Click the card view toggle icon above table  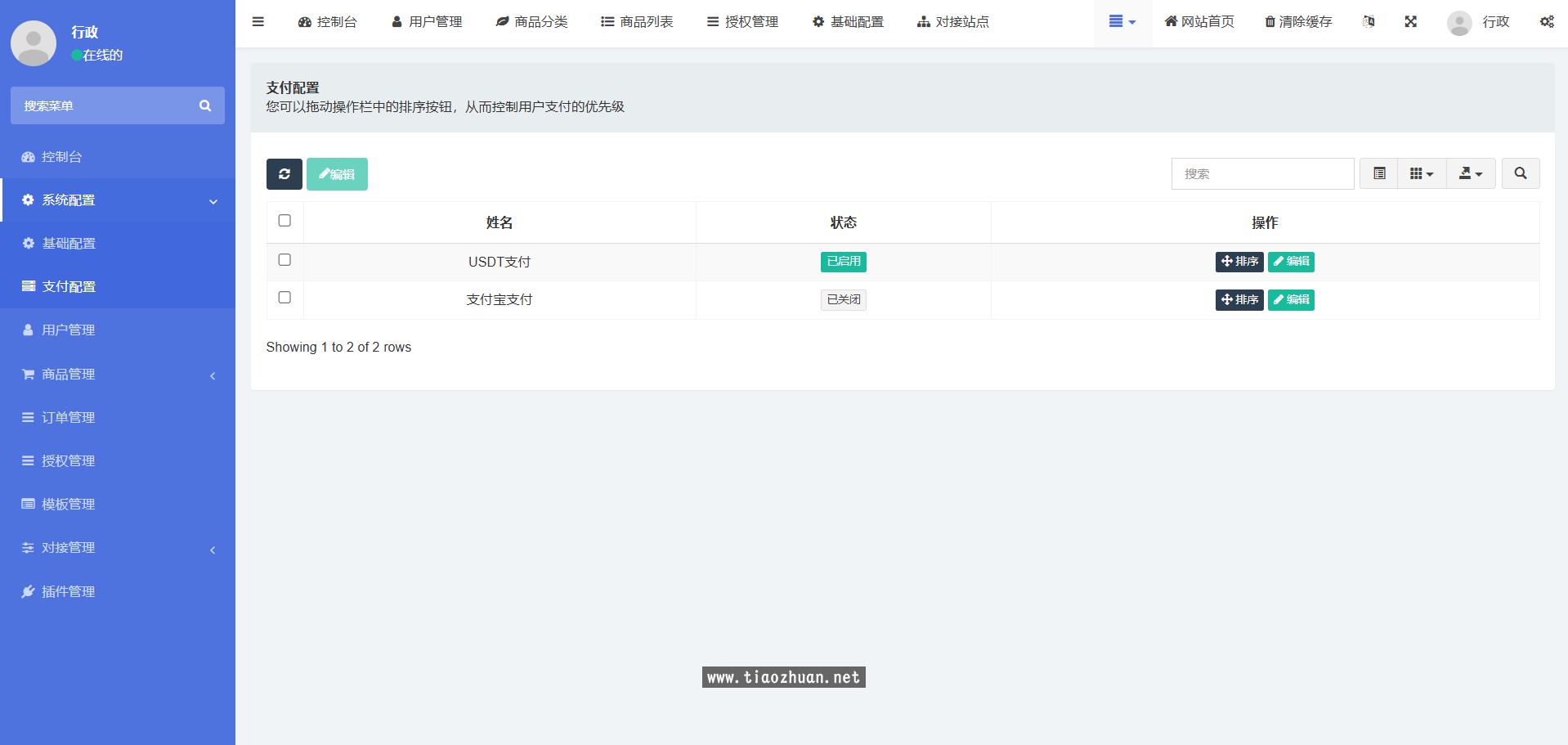tap(1378, 173)
